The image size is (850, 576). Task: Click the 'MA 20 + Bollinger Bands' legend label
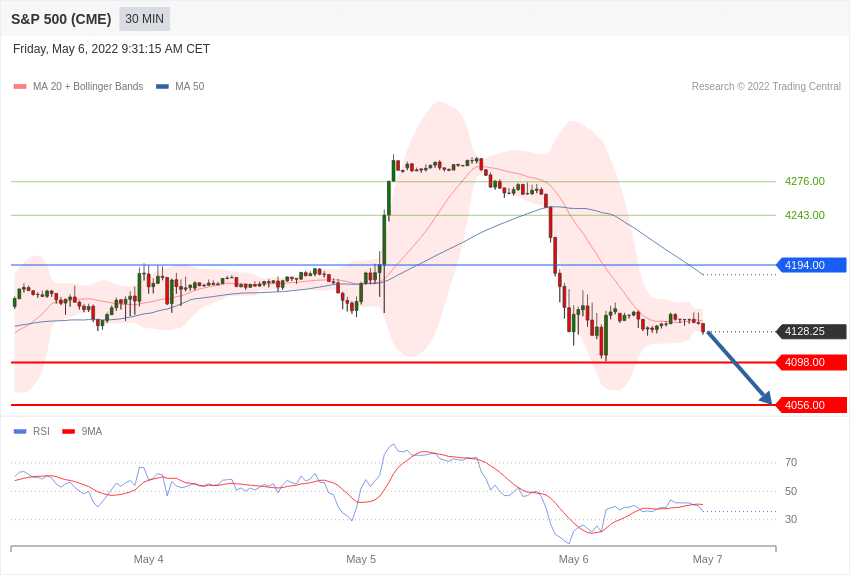pos(88,86)
